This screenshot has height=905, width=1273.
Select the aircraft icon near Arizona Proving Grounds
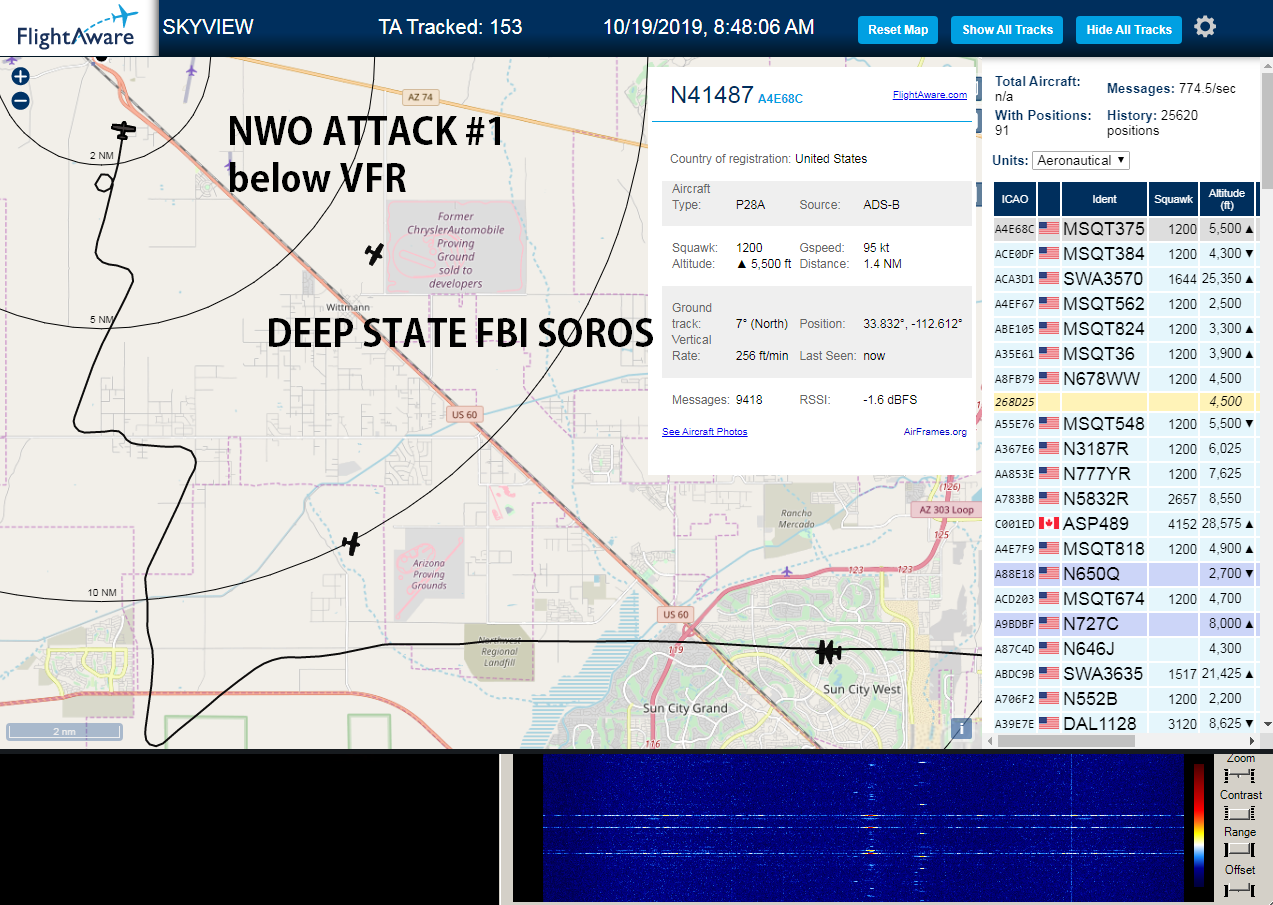point(351,543)
